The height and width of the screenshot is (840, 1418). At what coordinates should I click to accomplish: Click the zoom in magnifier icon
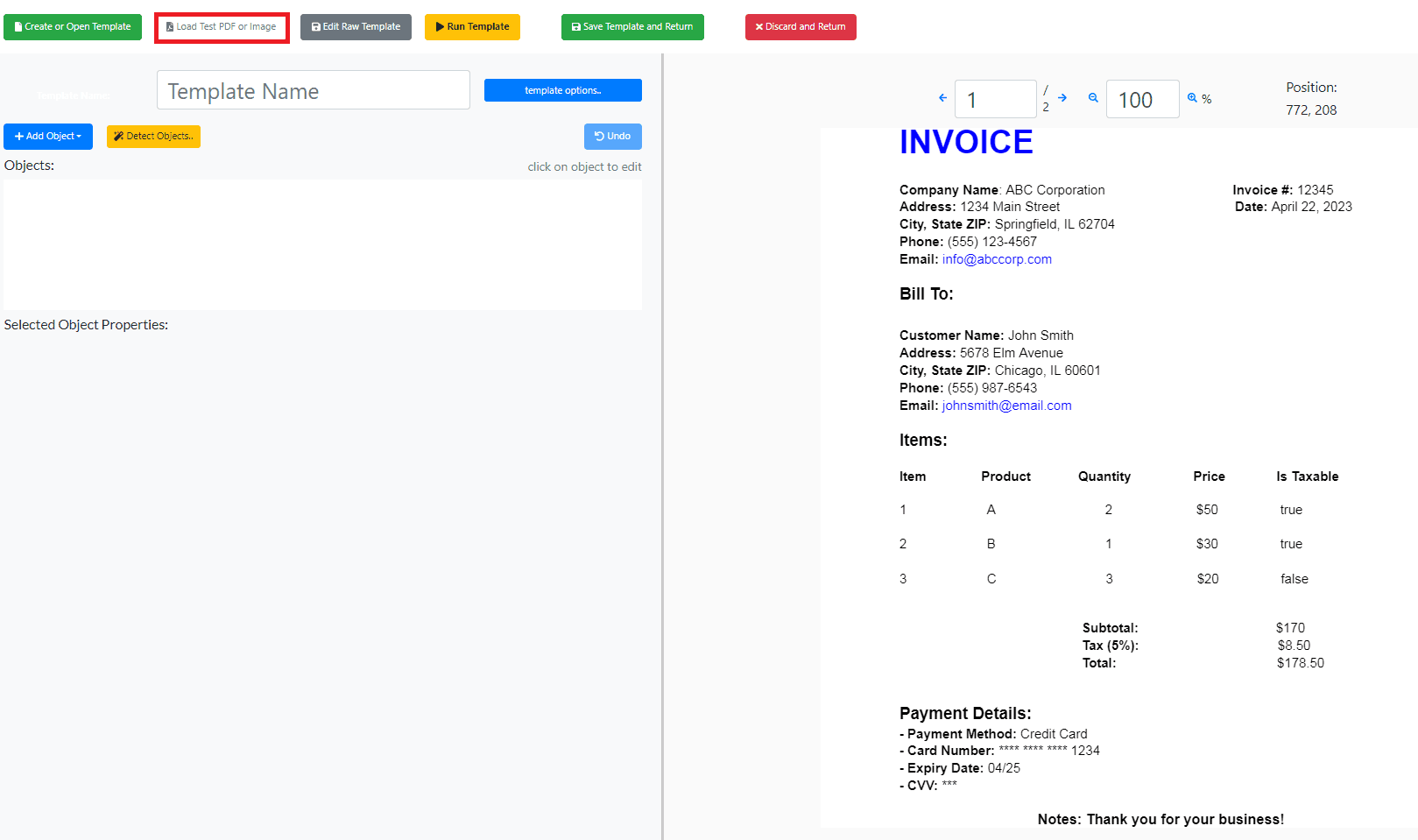pyautogui.click(x=1192, y=98)
